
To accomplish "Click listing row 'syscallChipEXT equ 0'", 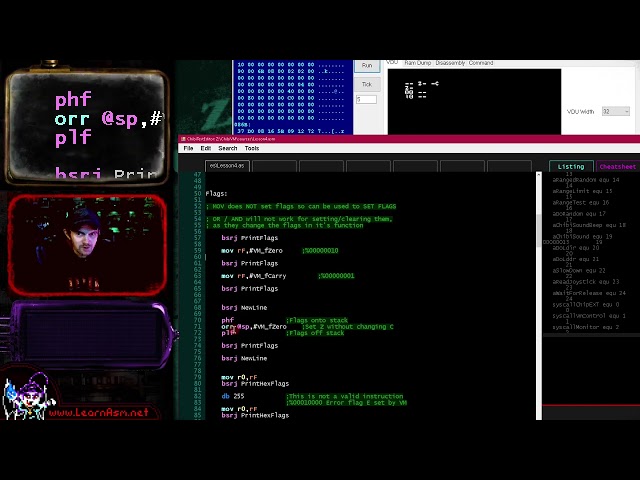I will coord(586,304).
